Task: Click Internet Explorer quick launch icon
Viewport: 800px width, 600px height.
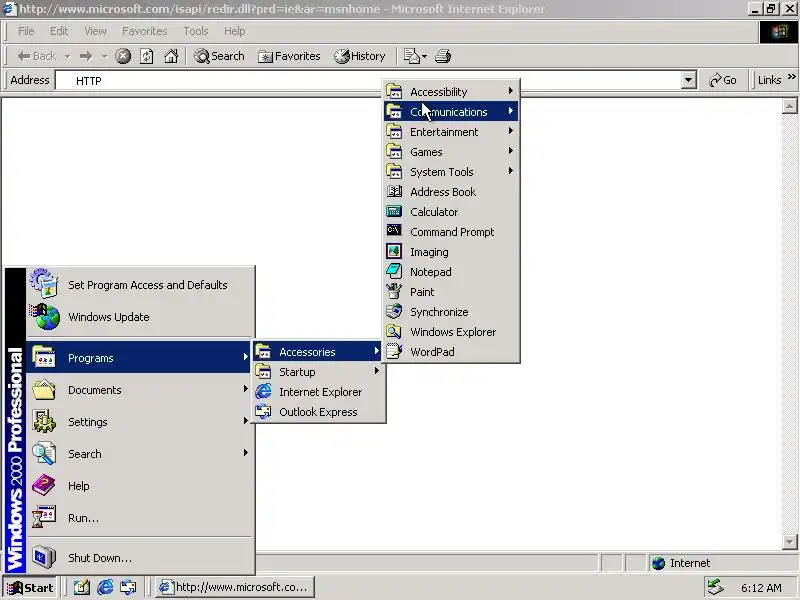Action: coord(105,587)
